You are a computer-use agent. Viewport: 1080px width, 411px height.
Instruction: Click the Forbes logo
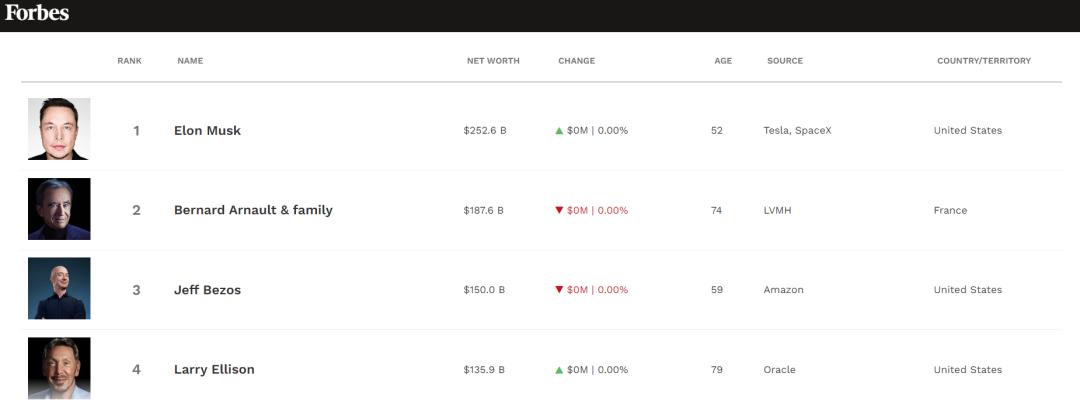pyautogui.click(x=37, y=14)
